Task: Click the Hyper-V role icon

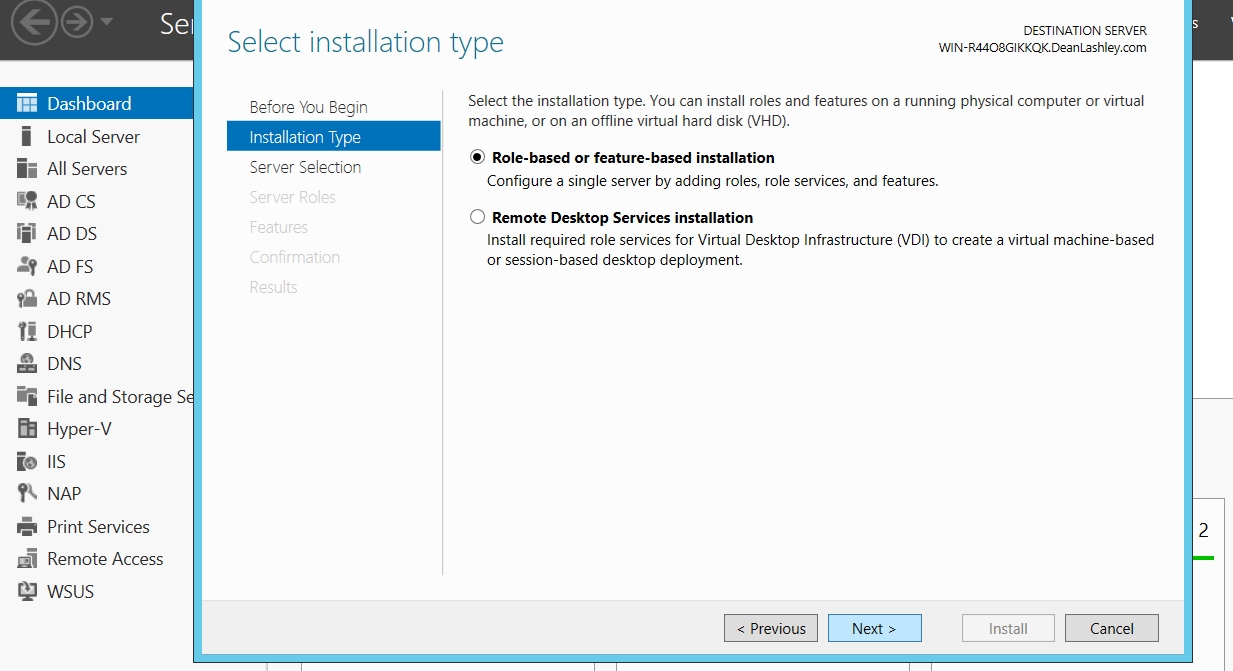Action: pyautogui.click(x=27, y=429)
